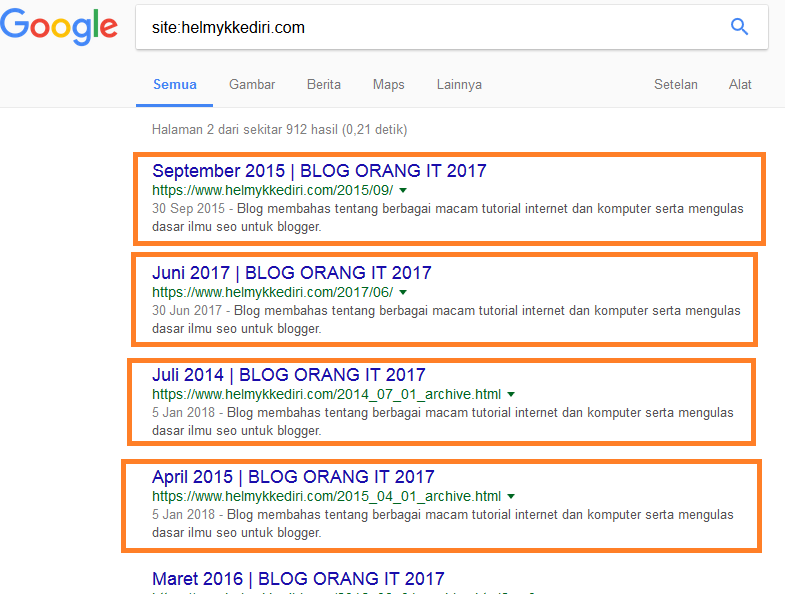Image resolution: width=785 pixels, height=594 pixels.
Task: Open the Lainnya menu
Action: point(459,84)
